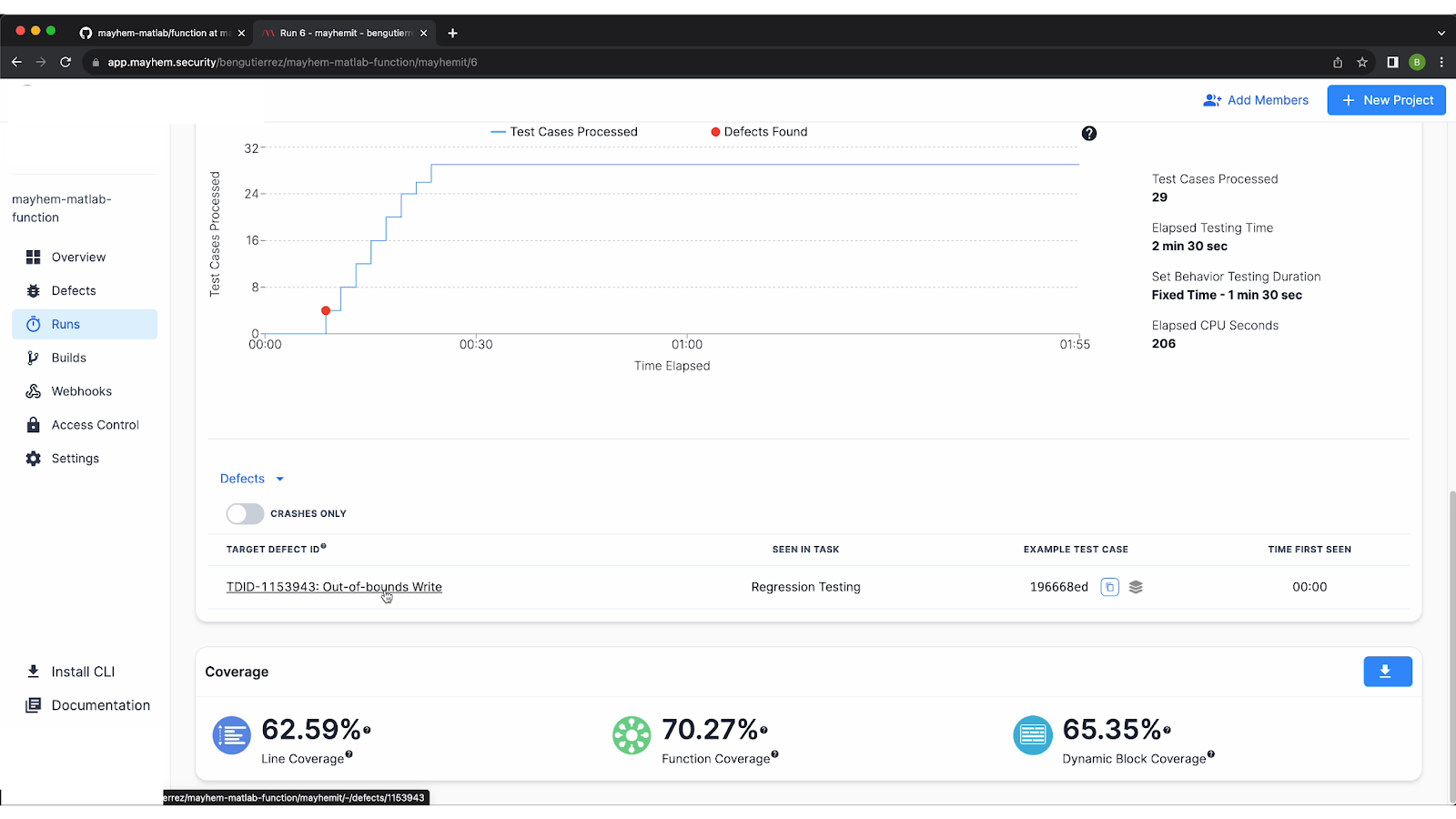Toggle Test Cases Processed legend entry
Image resolution: width=1456 pixels, height=819 pixels.
coord(564,132)
